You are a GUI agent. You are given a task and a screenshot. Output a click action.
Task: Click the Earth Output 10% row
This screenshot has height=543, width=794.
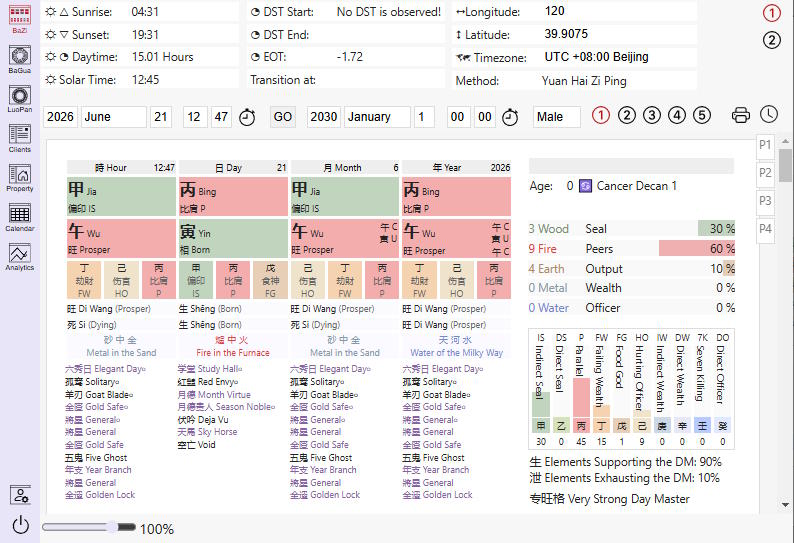(x=631, y=268)
